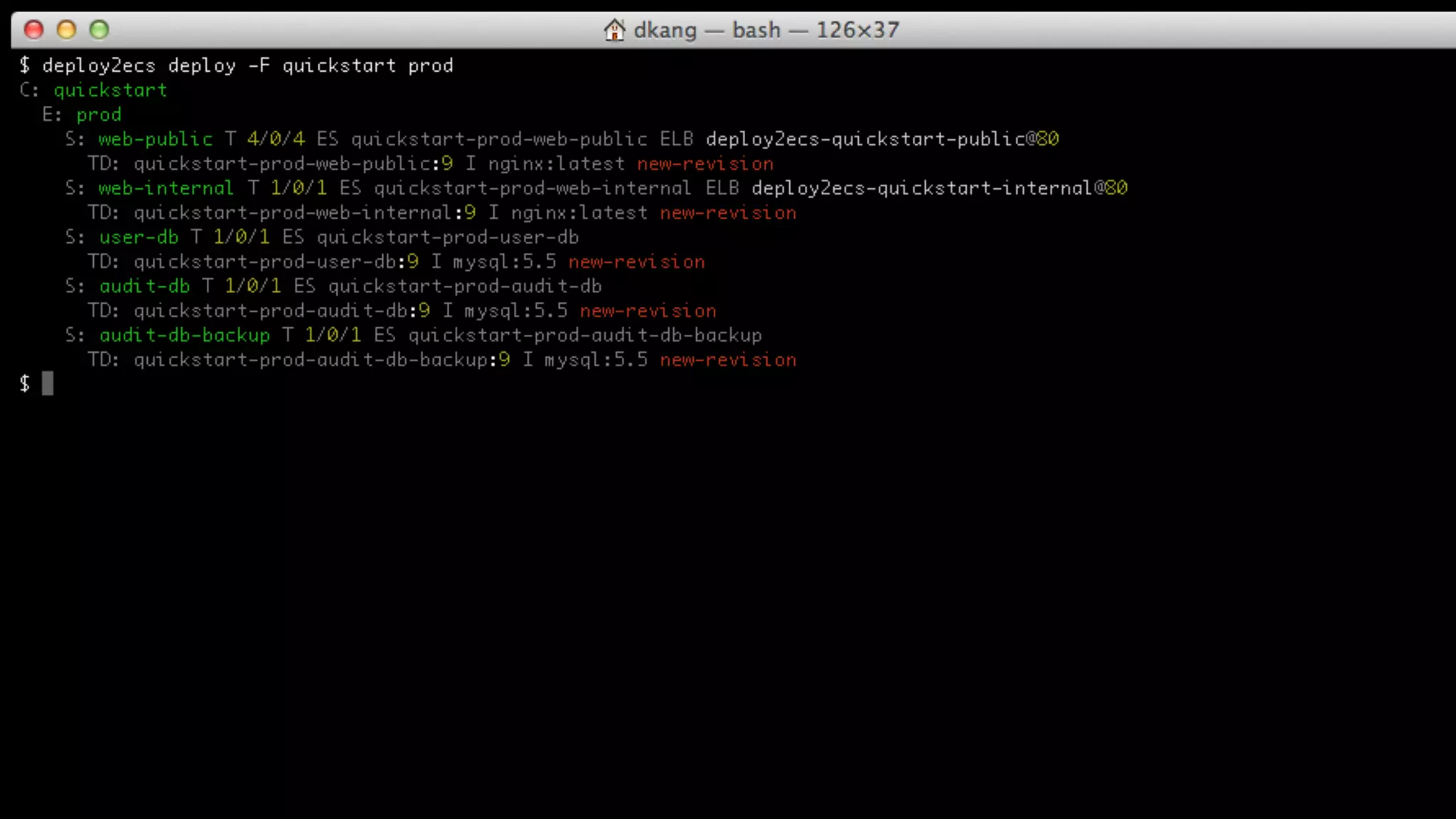Click red 'new-revision' on audit-db-backup line

coord(727,360)
